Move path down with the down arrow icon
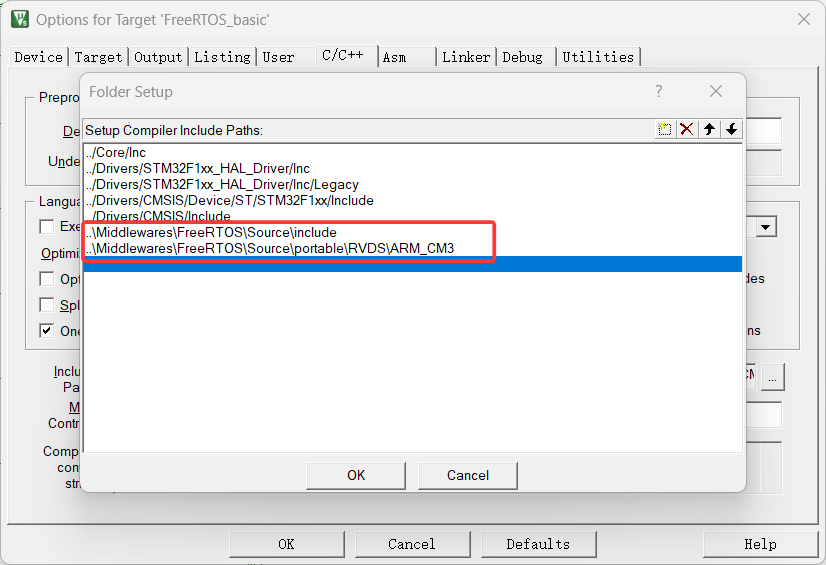Screen dimensions: 826x565 [731, 129]
